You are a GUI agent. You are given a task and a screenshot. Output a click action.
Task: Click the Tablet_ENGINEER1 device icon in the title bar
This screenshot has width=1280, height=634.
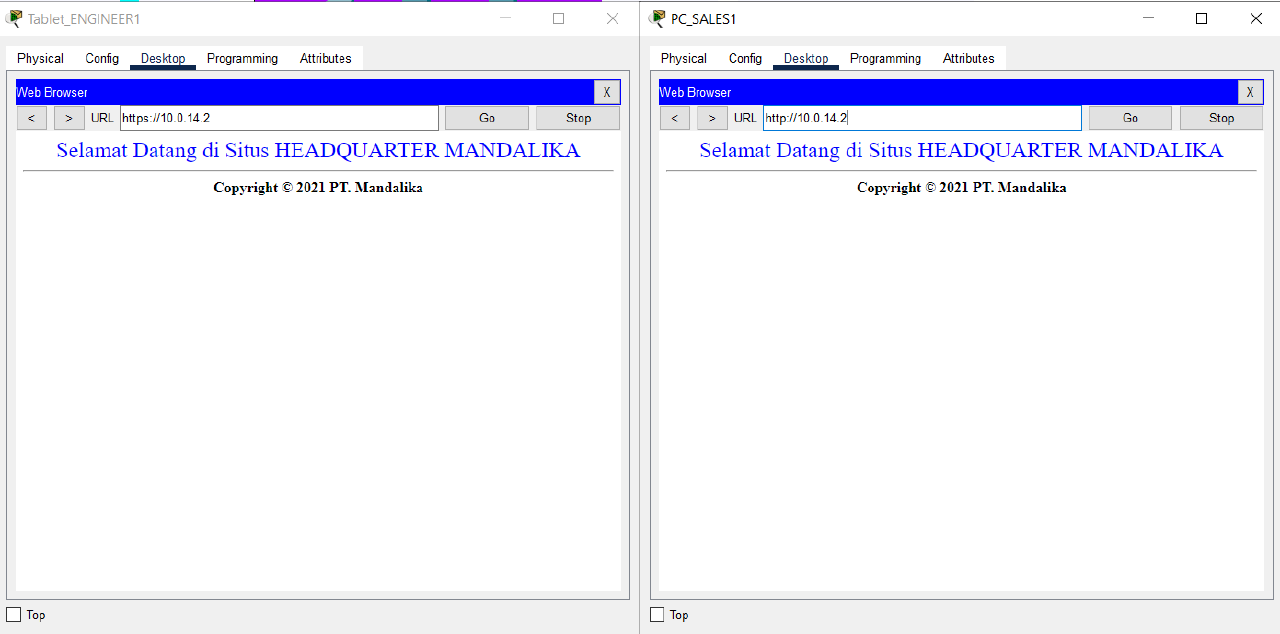(x=14, y=18)
